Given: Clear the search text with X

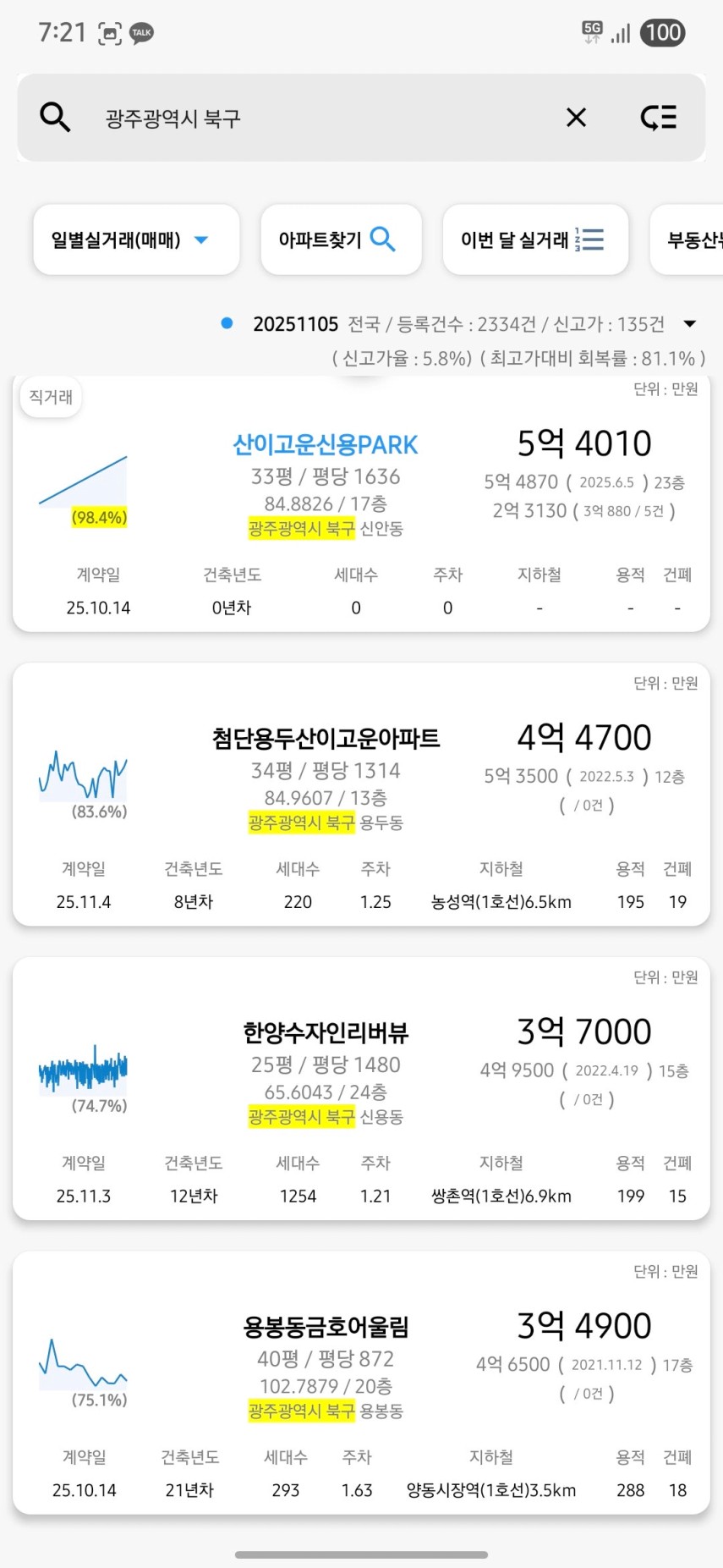Looking at the screenshot, I should (576, 118).
